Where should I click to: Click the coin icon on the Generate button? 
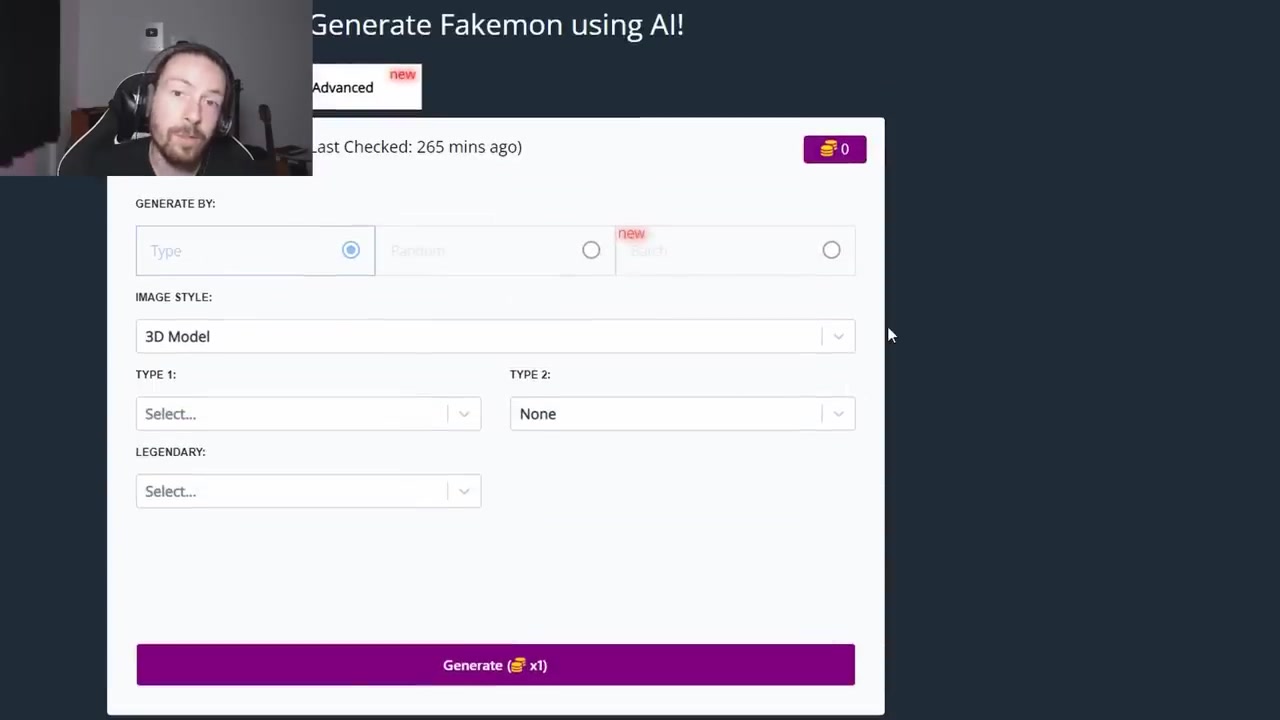click(517, 665)
